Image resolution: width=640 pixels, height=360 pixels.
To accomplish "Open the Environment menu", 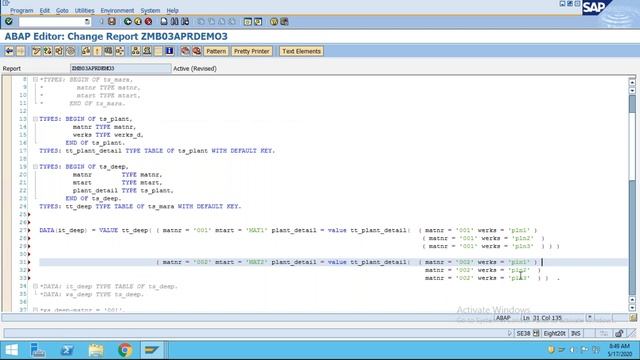I will 117,10.
